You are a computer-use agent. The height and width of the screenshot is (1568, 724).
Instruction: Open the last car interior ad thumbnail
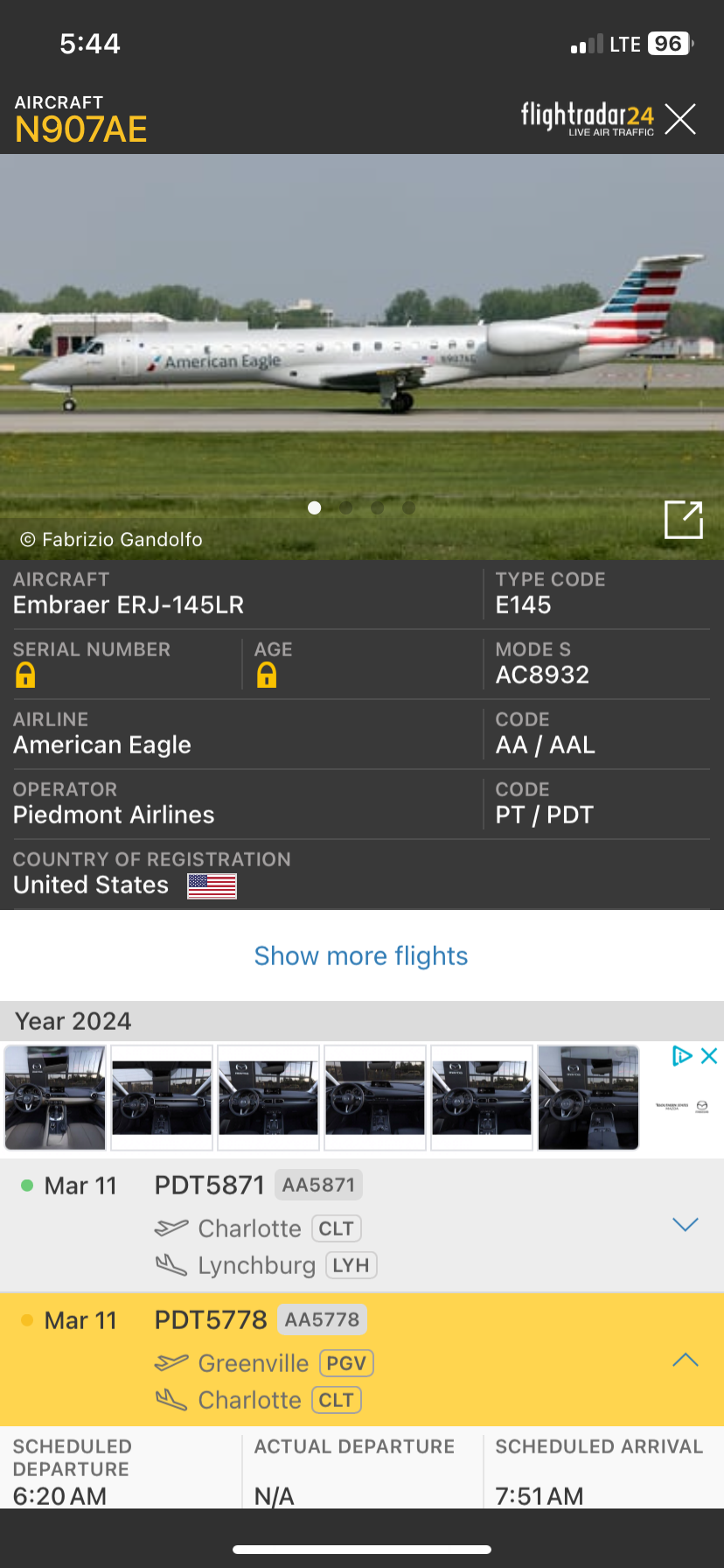pyautogui.click(x=588, y=1097)
